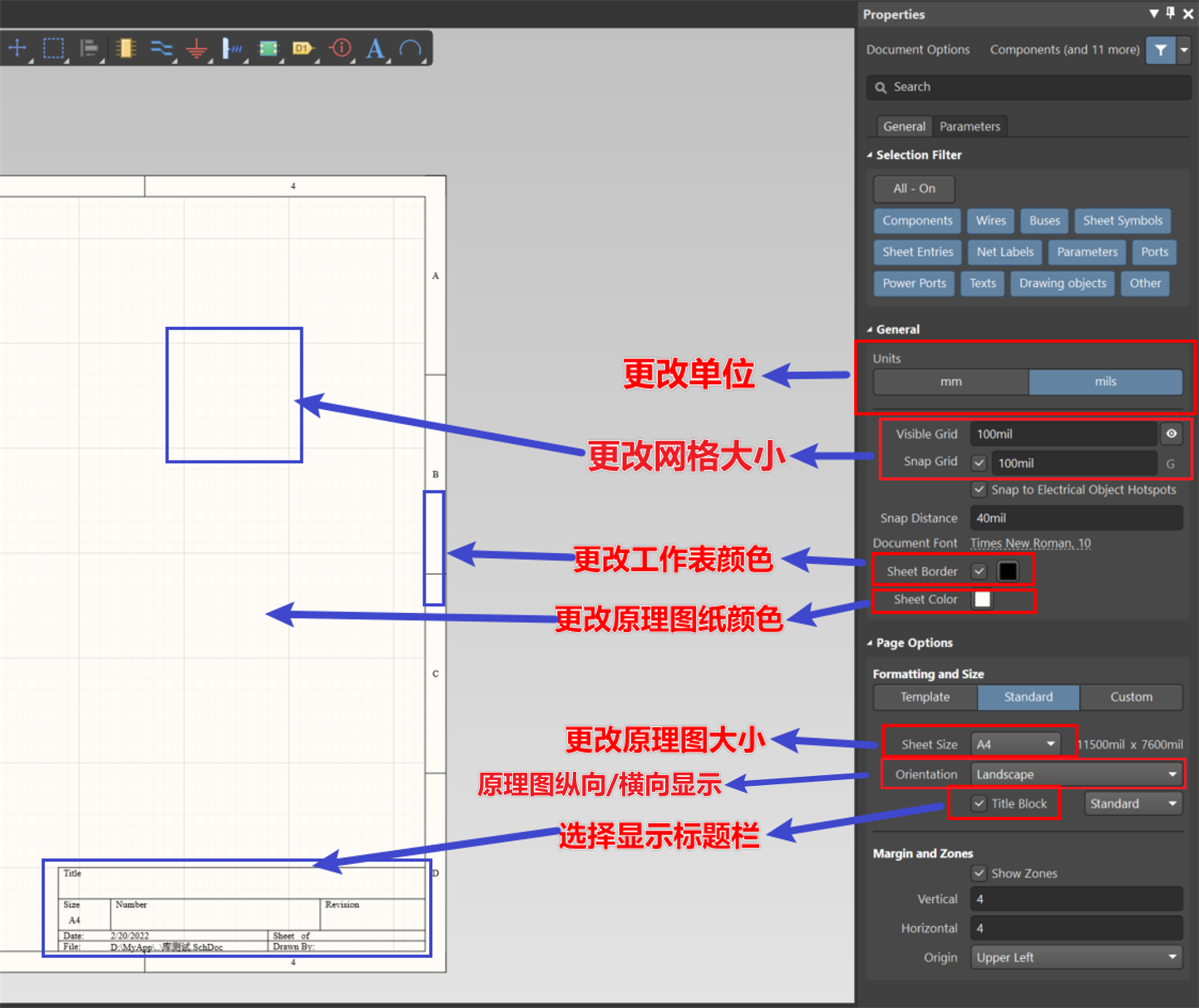This screenshot has width=1199, height=1008.
Task: Uncheck the Title Block option
Action: (x=979, y=803)
